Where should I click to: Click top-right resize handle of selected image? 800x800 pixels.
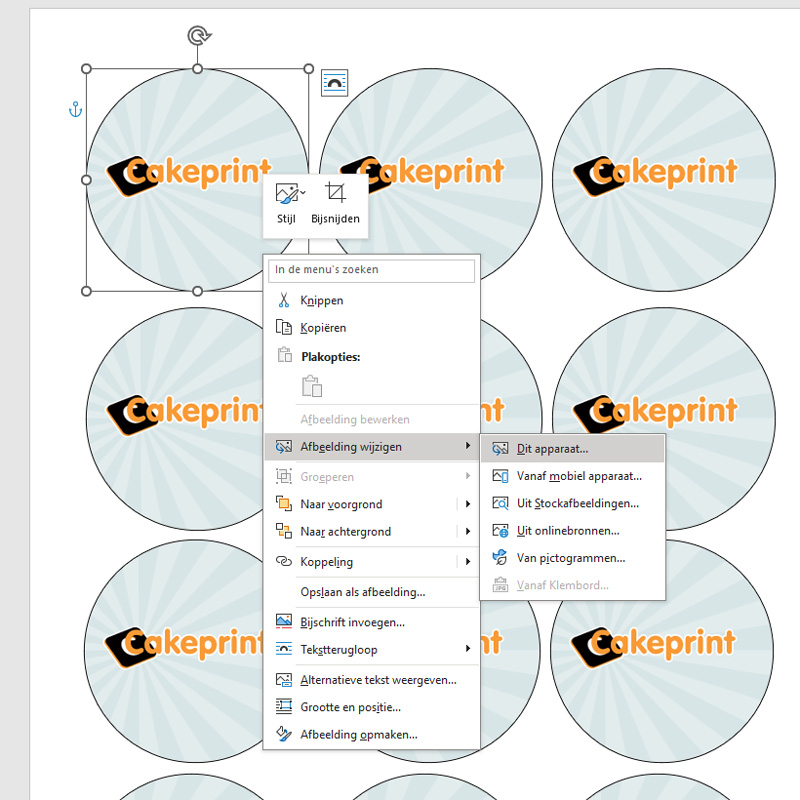click(x=309, y=68)
